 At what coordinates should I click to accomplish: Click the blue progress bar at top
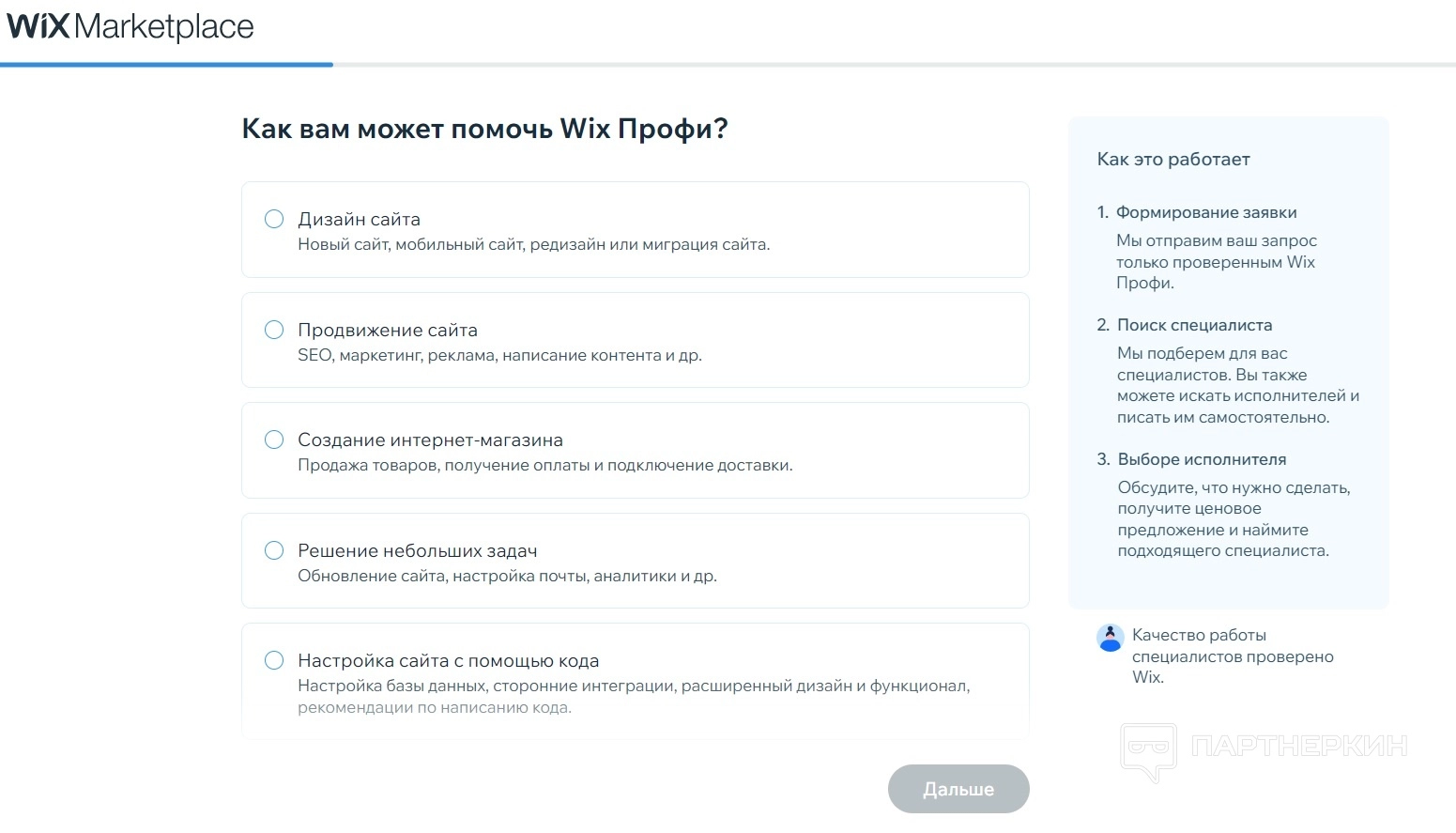tap(167, 65)
